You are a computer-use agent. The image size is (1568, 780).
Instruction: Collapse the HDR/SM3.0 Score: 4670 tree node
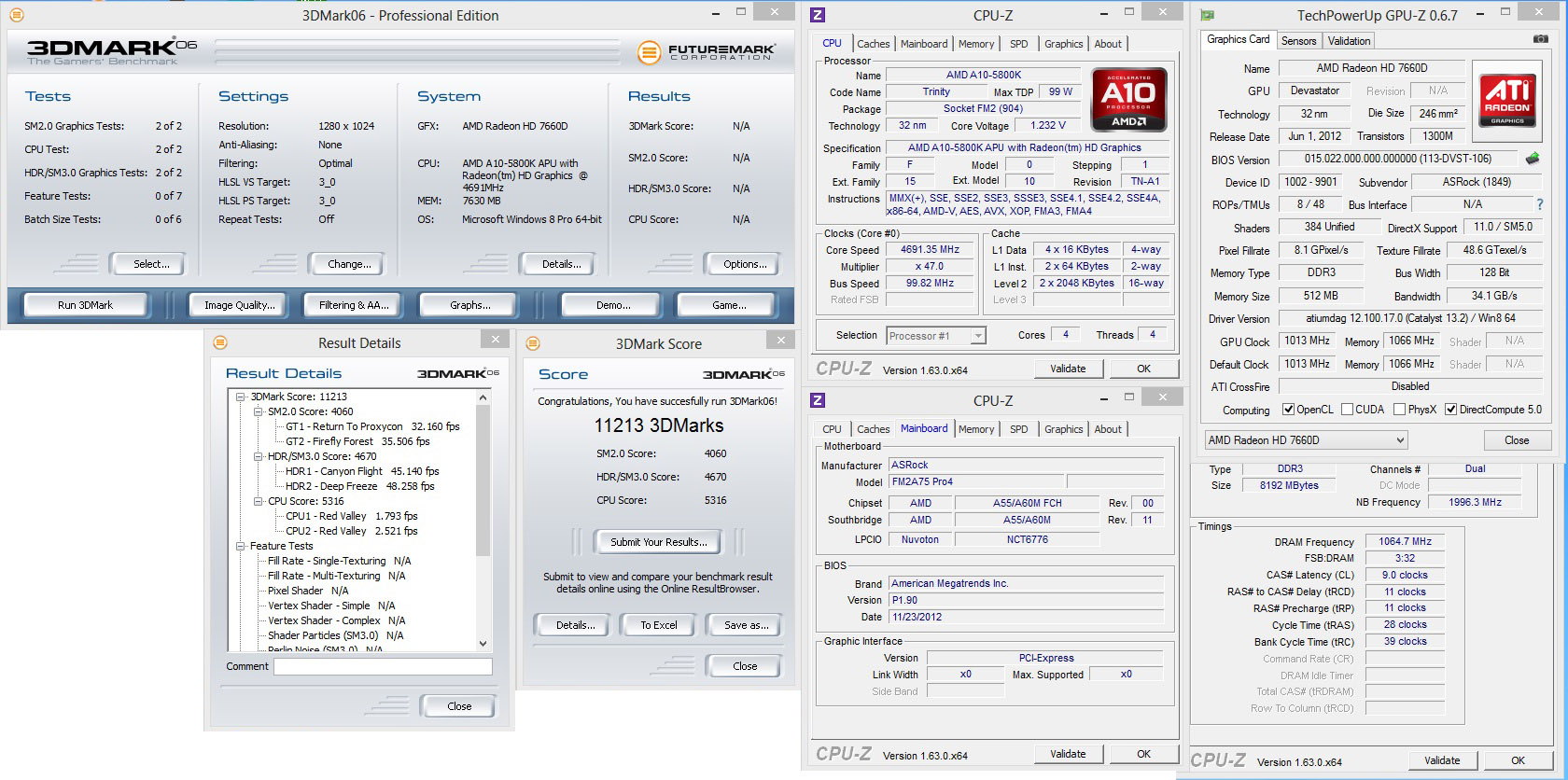click(x=259, y=456)
